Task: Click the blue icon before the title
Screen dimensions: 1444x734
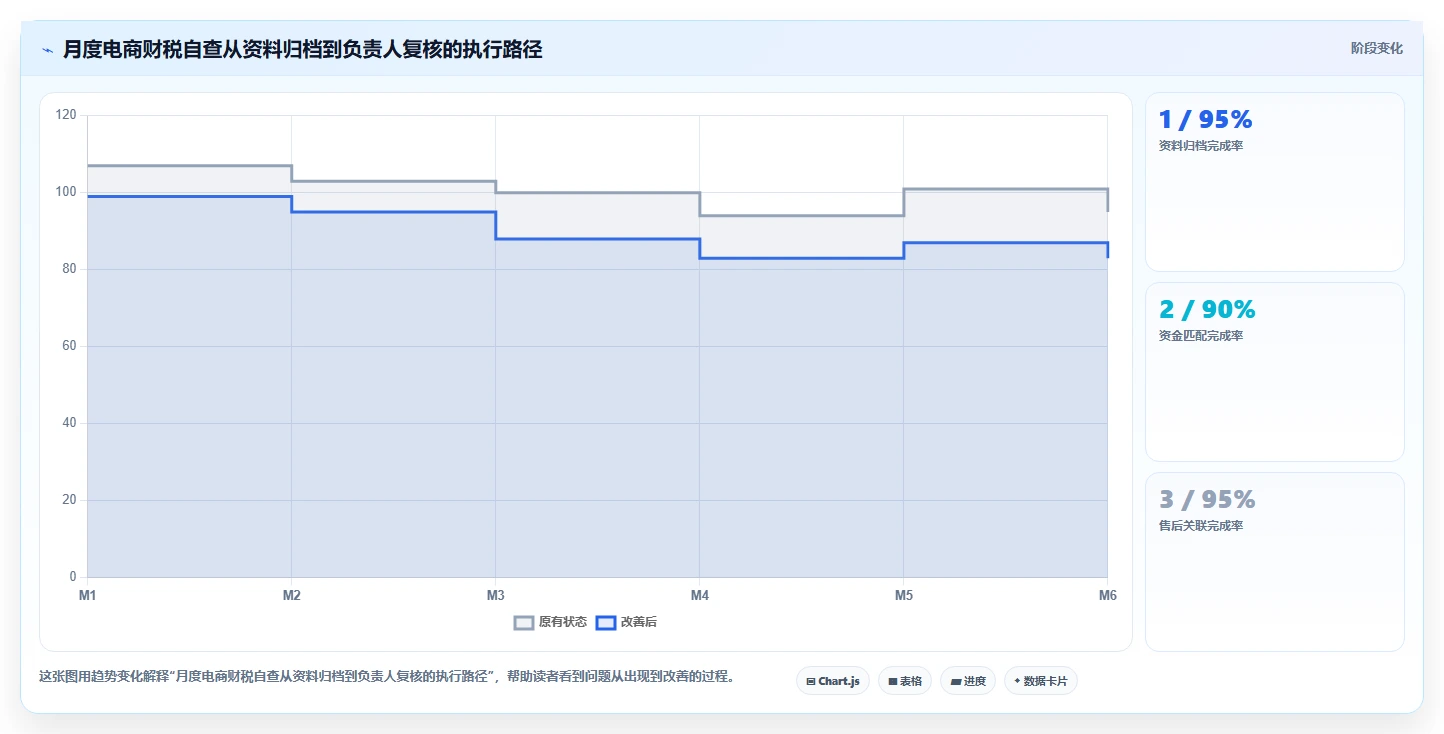Action: coord(47,50)
